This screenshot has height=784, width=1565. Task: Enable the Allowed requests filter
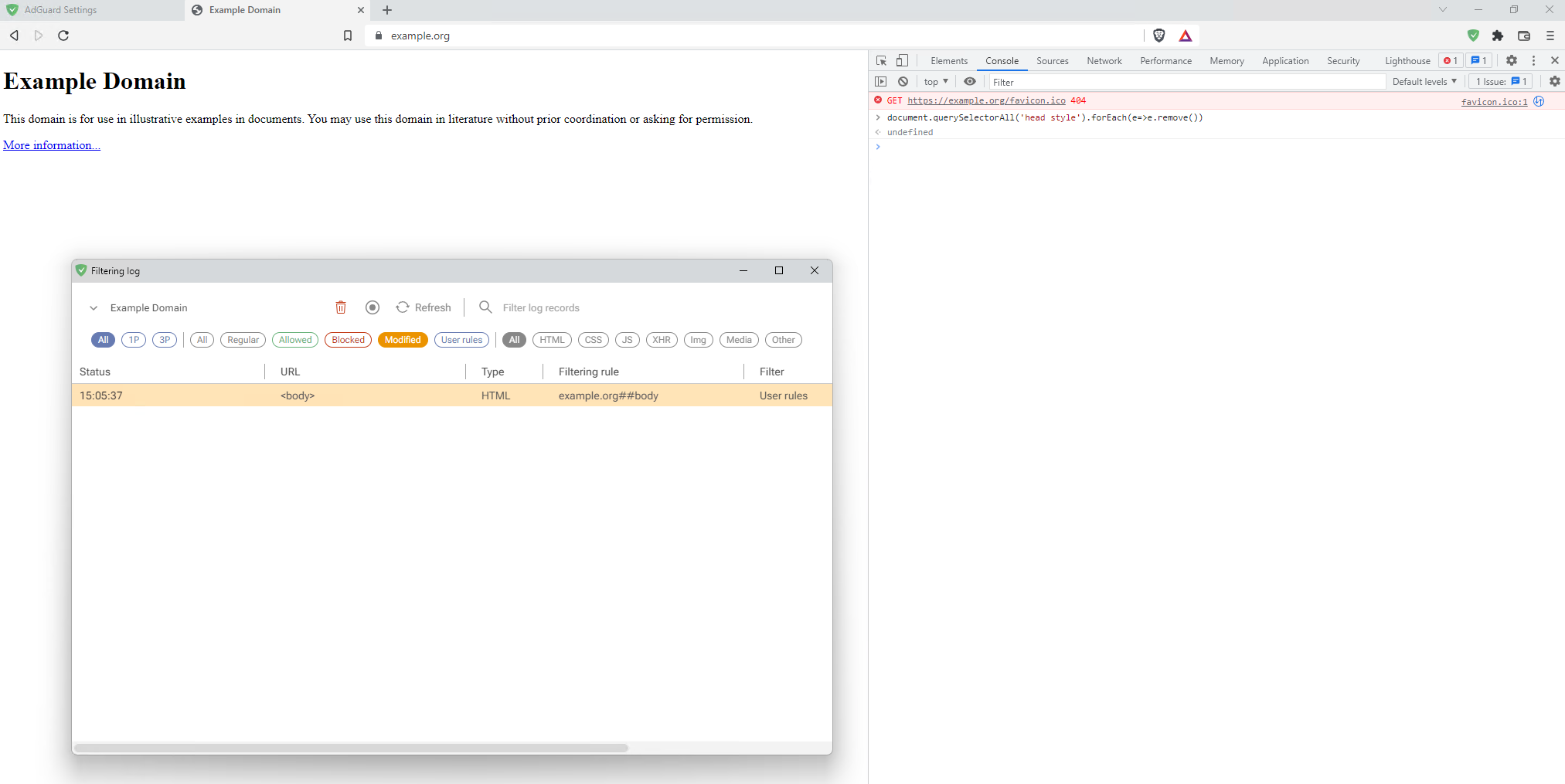[294, 340]
